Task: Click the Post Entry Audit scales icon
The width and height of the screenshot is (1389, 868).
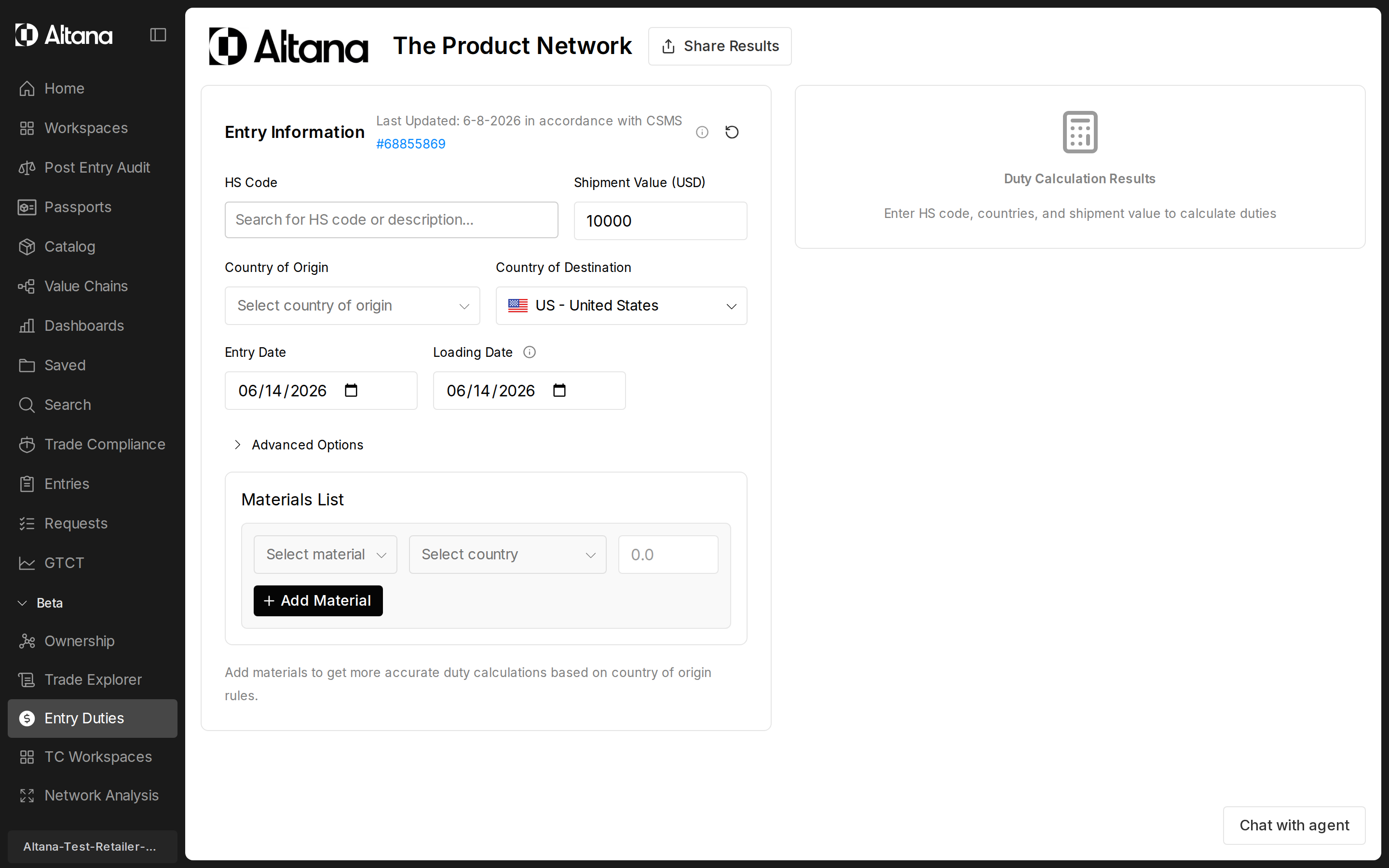Action: (27, 168)
